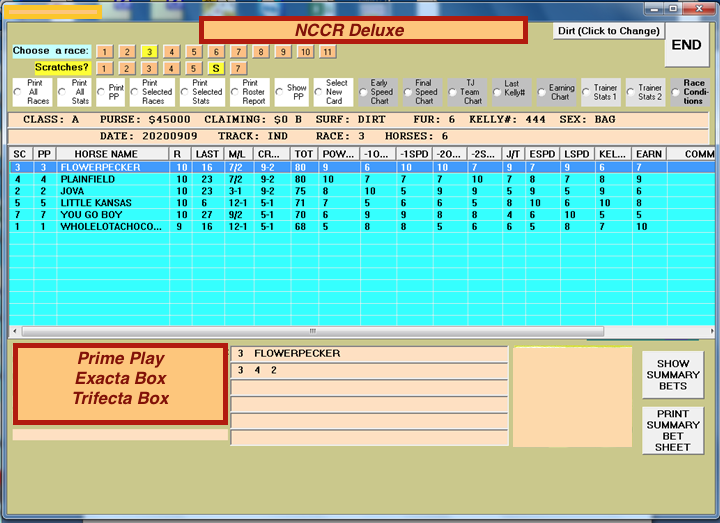This screenshot has width=720, height=523.
Task: Select the PLAINFIELD row
Action: click(x=362, y=179)
